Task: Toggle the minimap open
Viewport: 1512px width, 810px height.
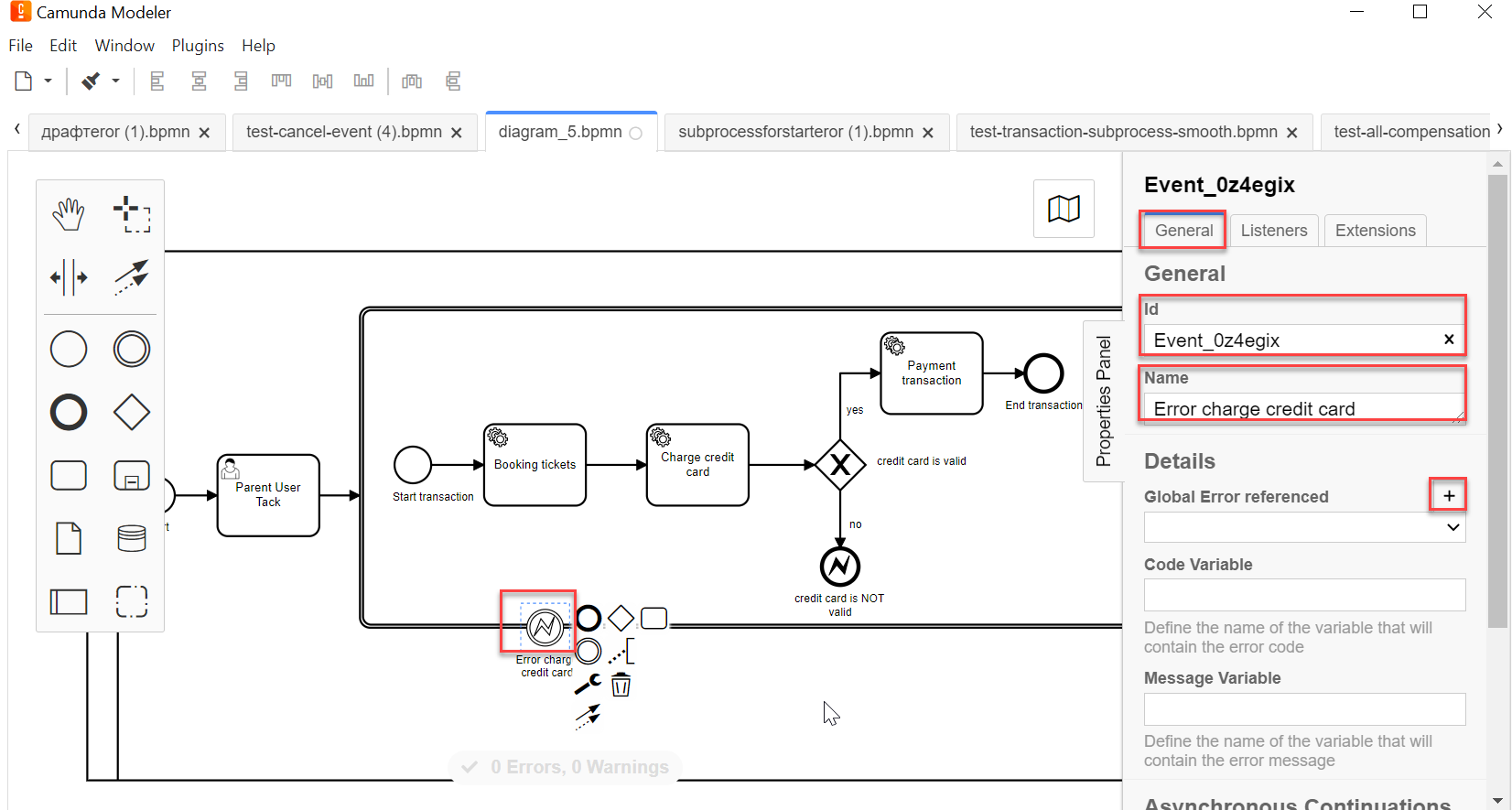Action: click(1064, 209)
